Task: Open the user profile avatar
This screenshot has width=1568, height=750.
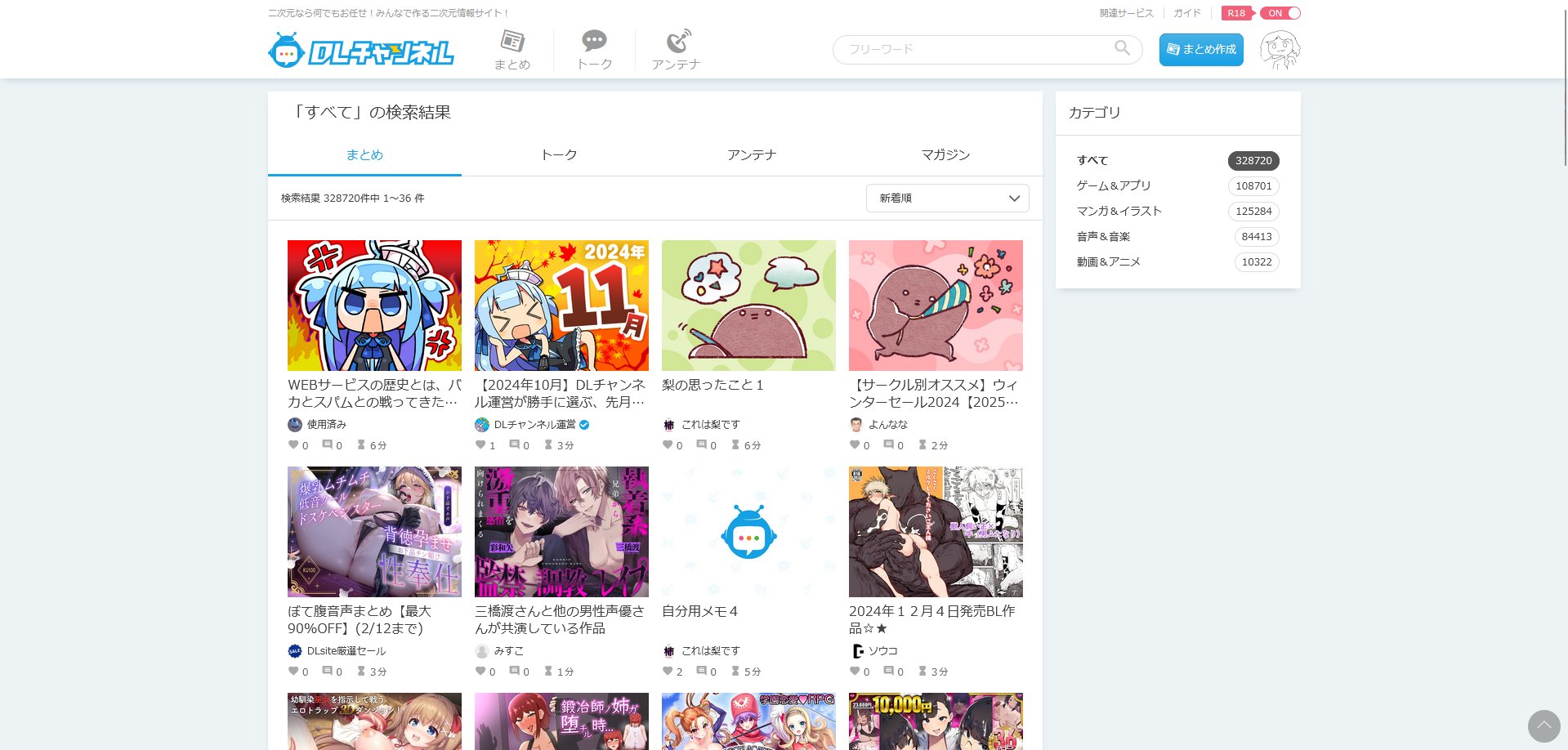Action: click(1280, 50)
